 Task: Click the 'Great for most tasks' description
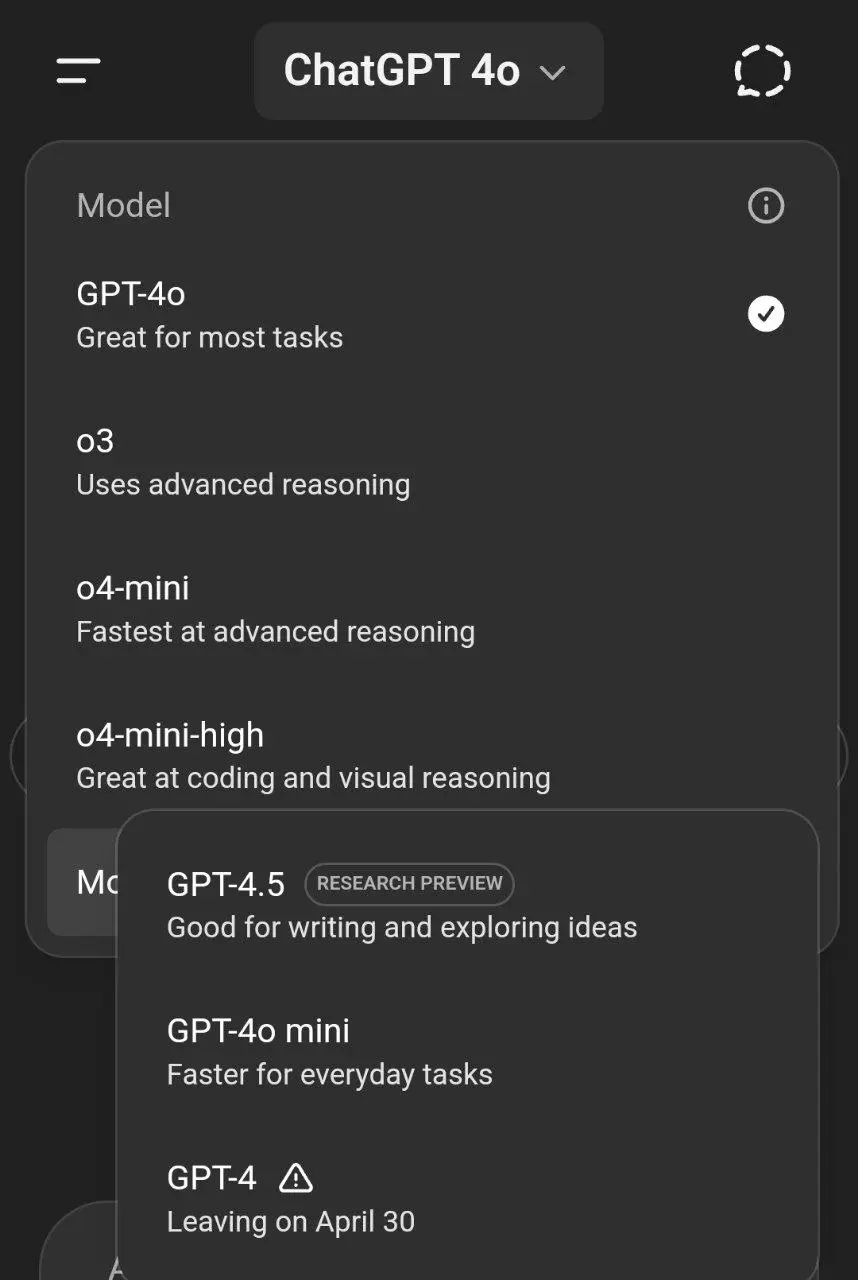210,338
